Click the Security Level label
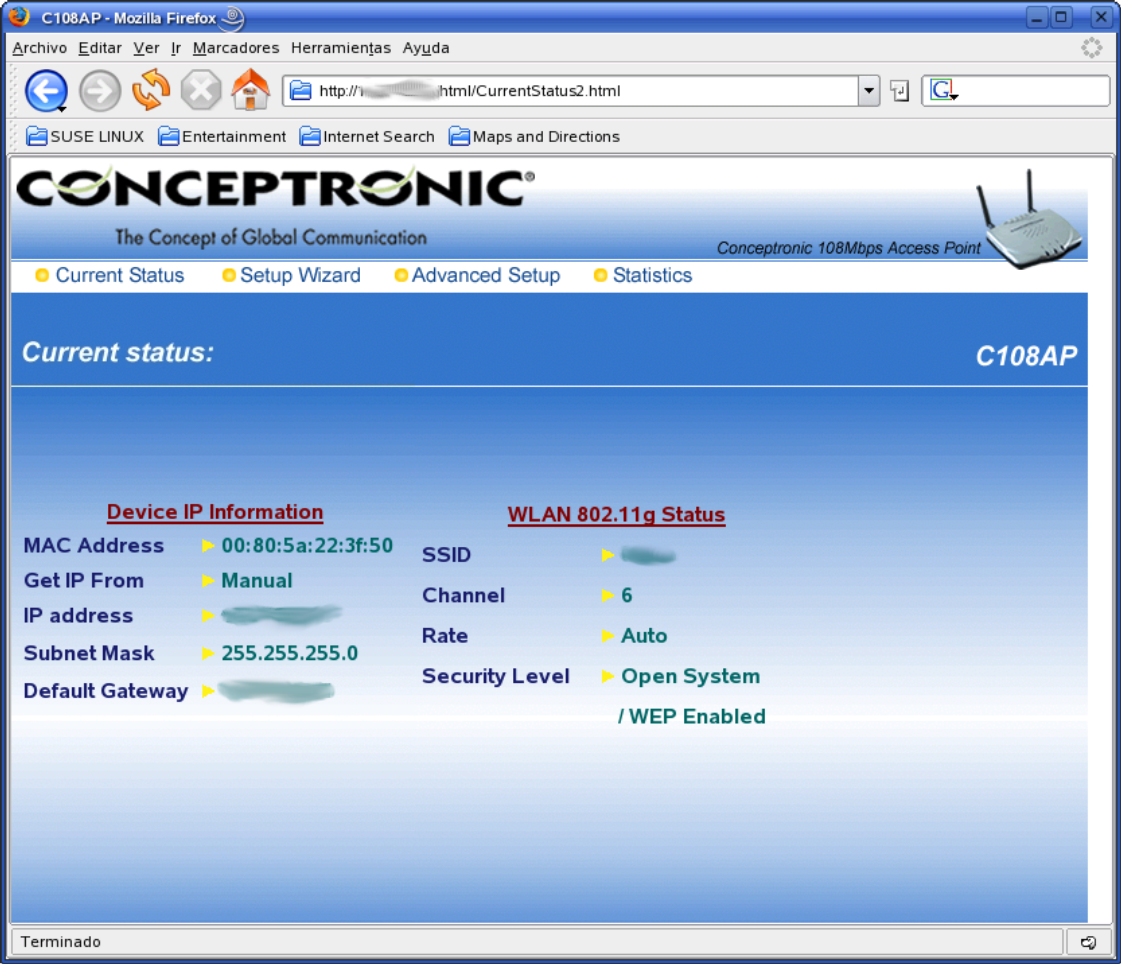This screenshot has height=964, width=1121. 495,677
